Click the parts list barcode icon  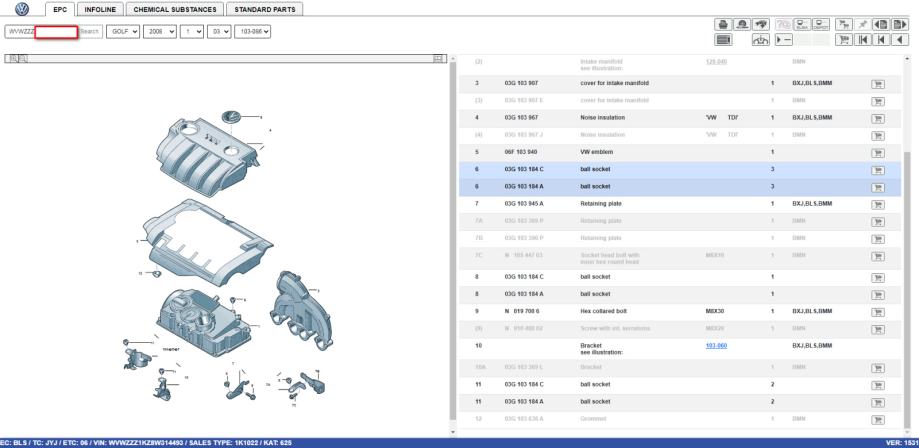723,39
